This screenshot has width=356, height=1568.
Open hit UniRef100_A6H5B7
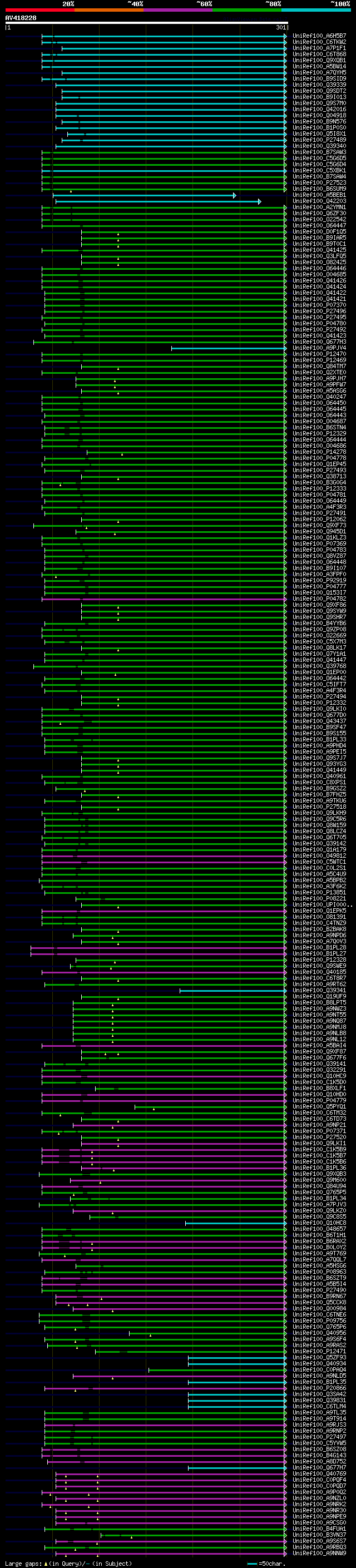click(319, 36)
